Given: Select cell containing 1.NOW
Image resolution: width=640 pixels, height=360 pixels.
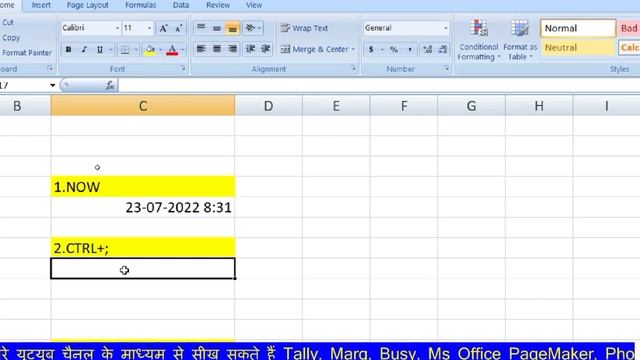Looking at the screenshot, I should tap(143, 187).
